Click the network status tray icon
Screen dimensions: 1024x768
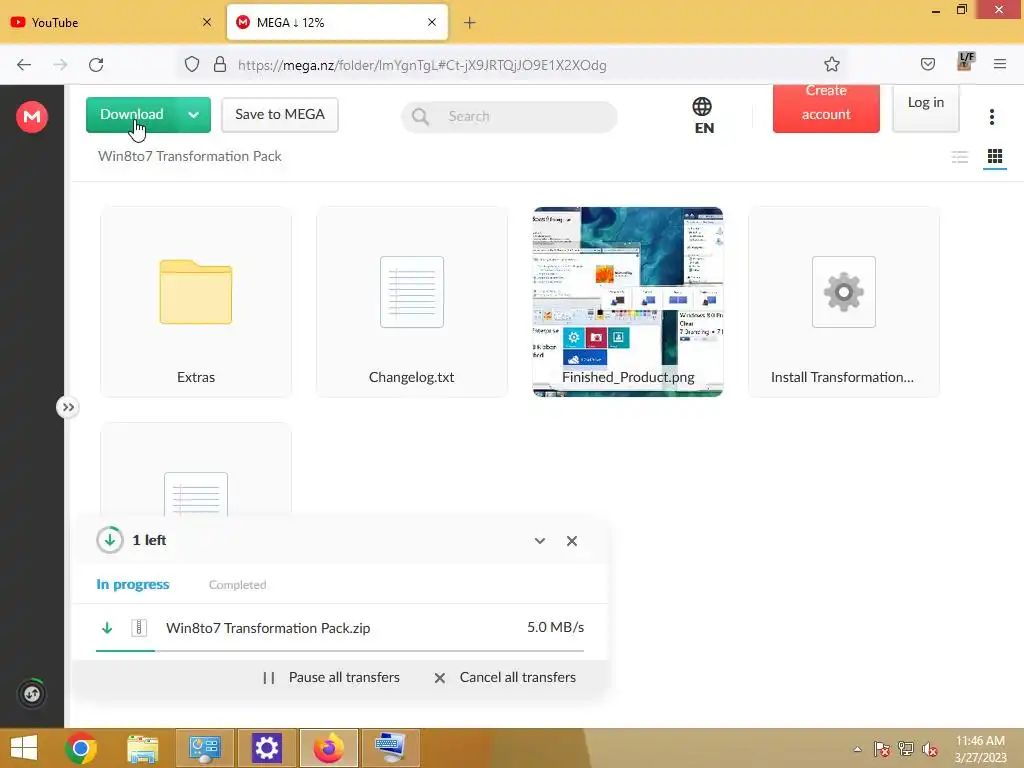coord(906,749)
